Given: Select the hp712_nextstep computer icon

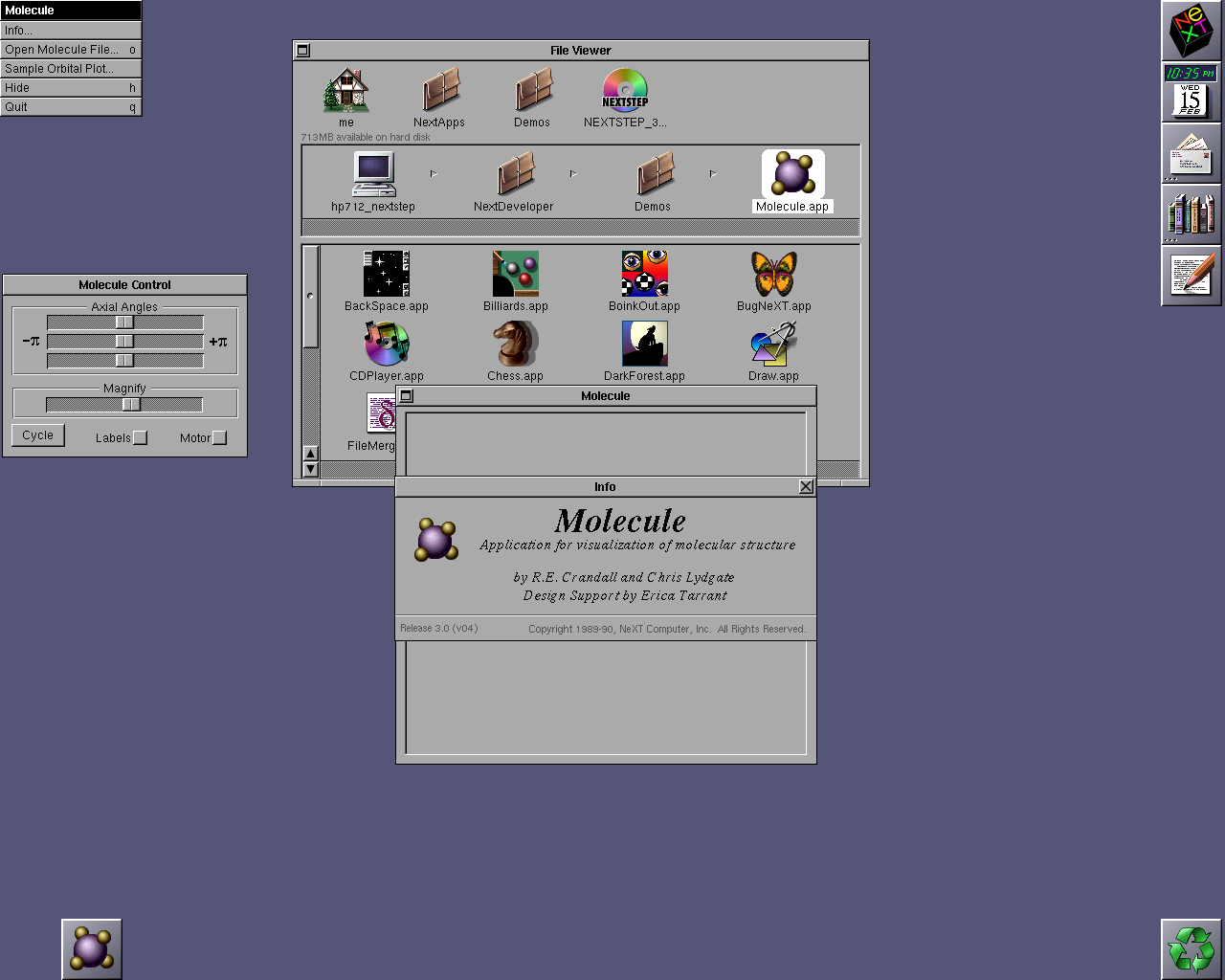Looking at the screenshot, I should 373,174.
